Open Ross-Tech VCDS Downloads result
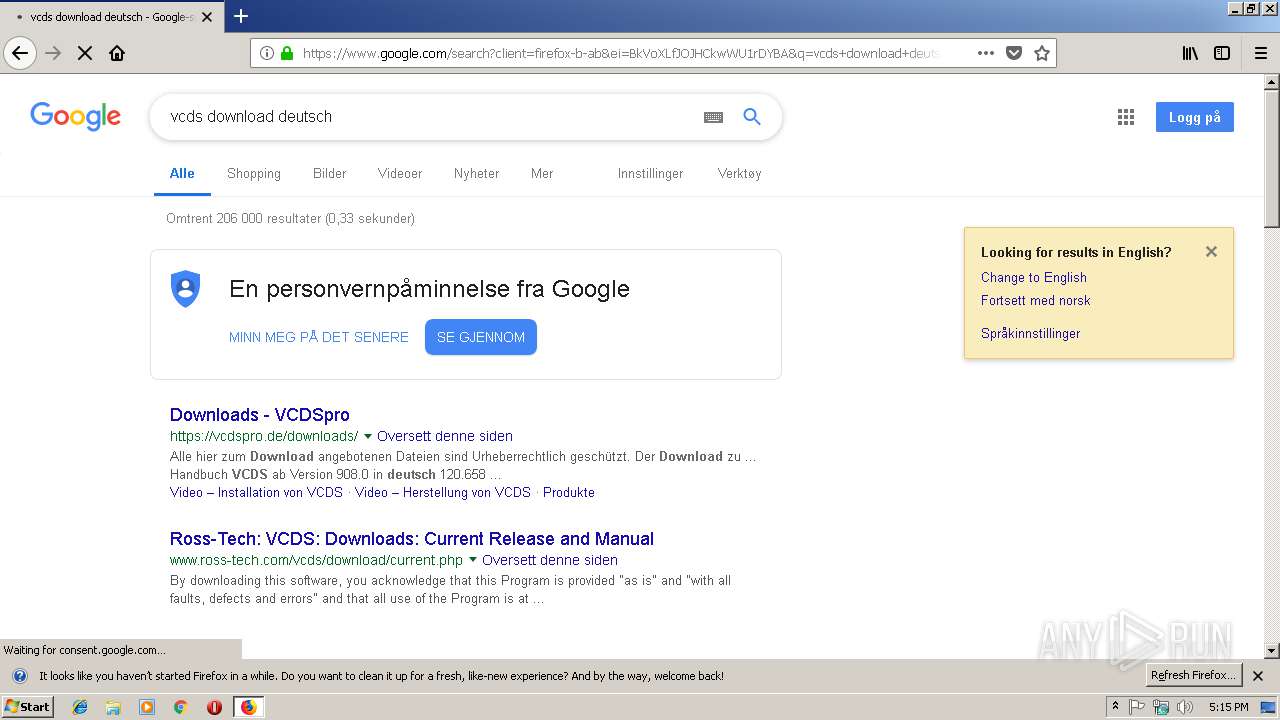Image resolution: width=1280 pixels, height=720 pixels. [x=412, y=539]
